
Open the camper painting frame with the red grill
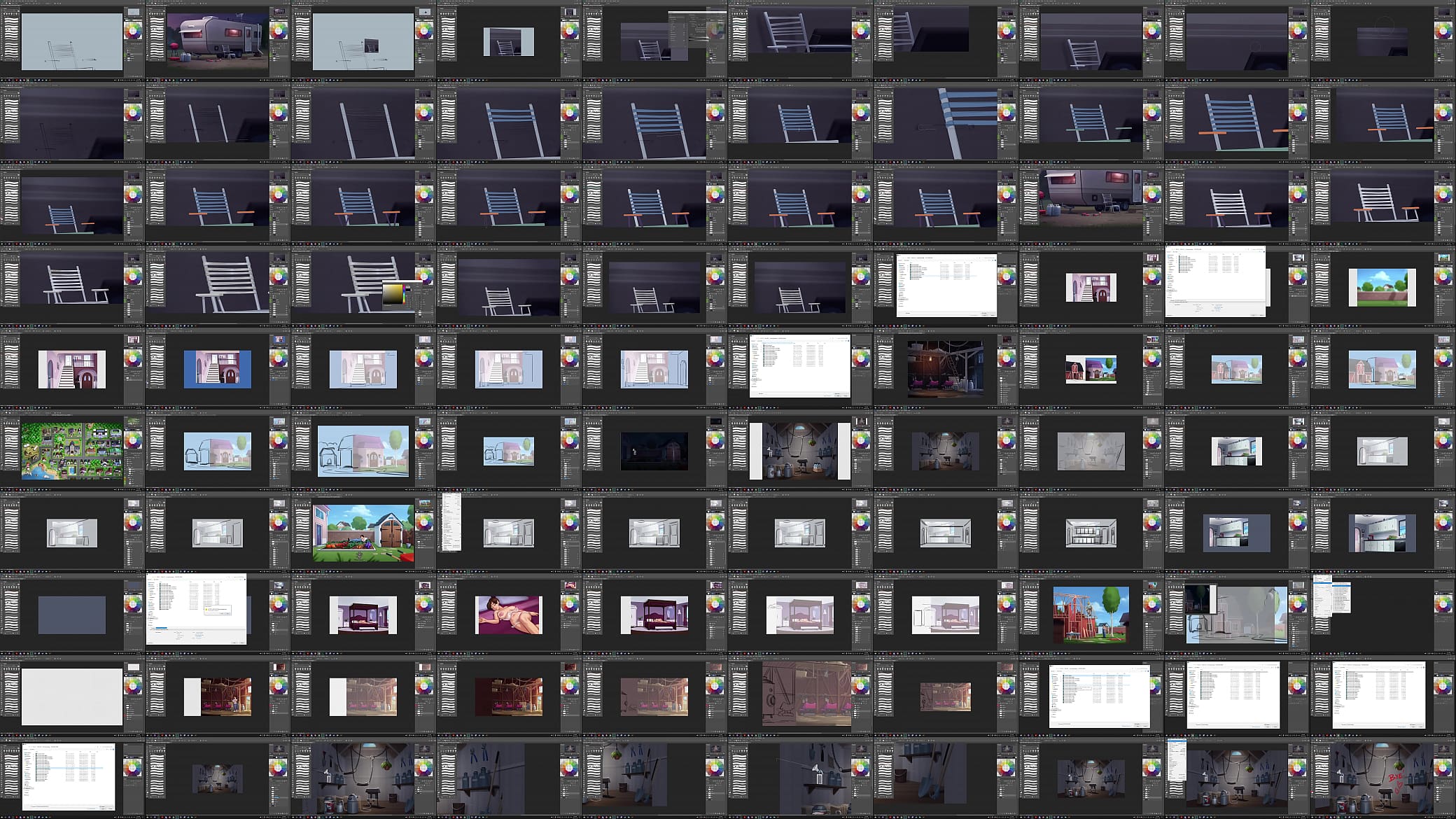218,41
